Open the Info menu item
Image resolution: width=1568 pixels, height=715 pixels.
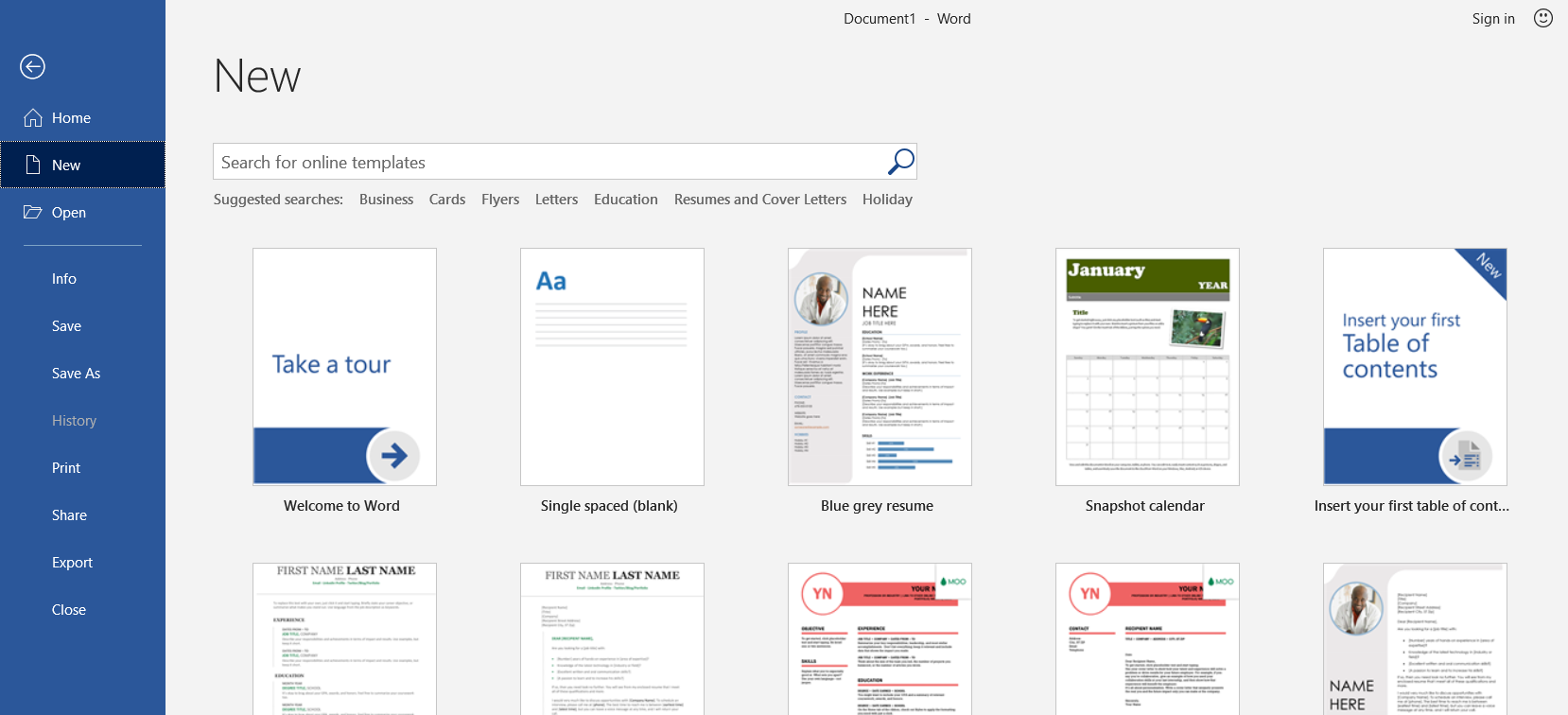tap(64, 278)
